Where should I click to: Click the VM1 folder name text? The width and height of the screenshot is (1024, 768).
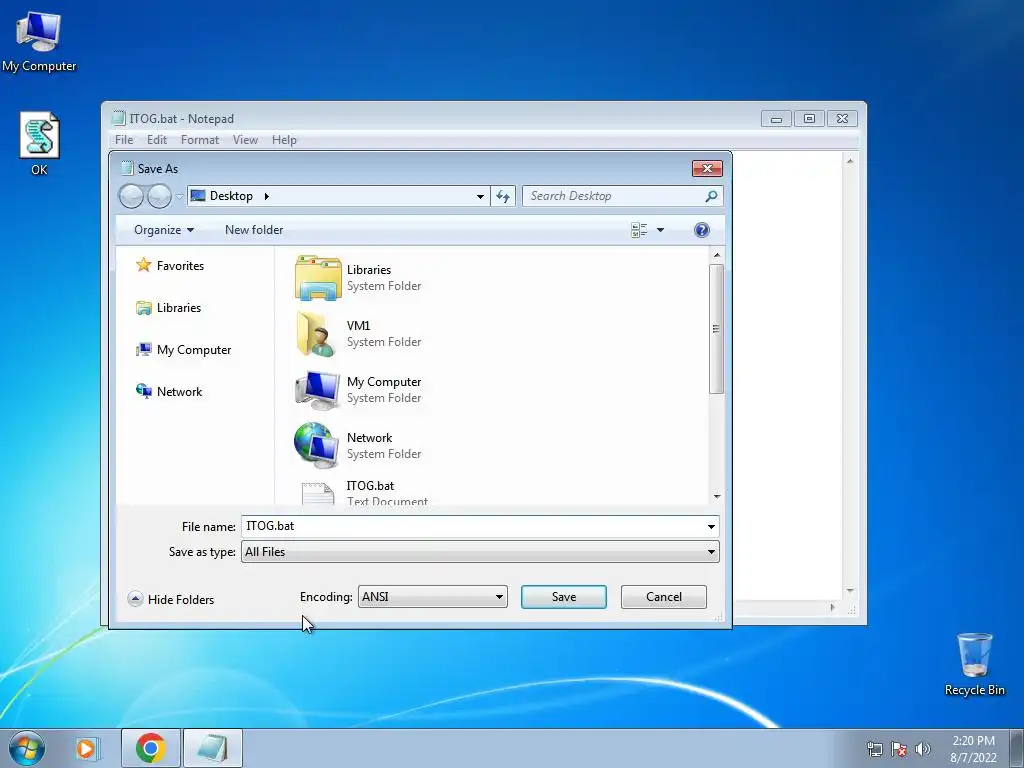tap(359, 325)
